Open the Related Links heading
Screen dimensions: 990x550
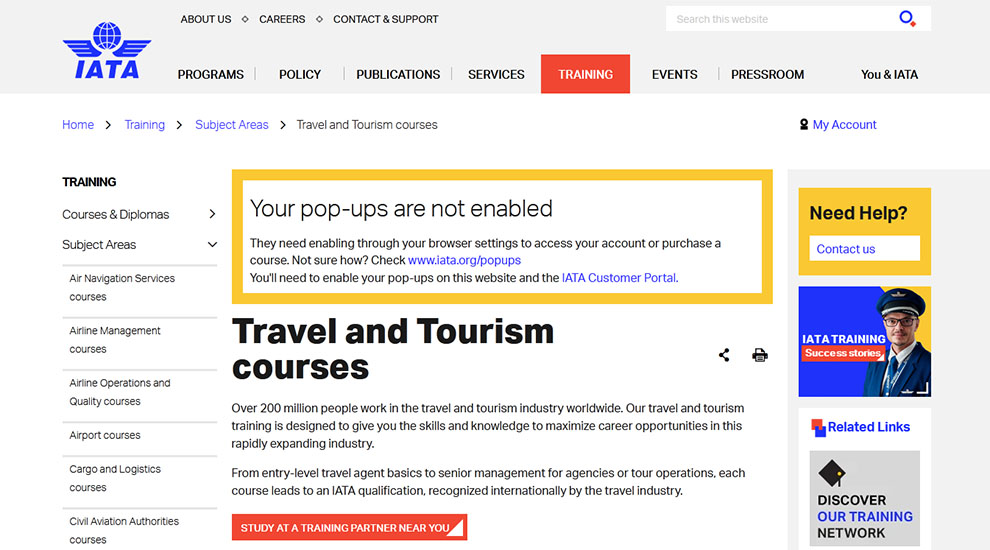click(869, 427)
